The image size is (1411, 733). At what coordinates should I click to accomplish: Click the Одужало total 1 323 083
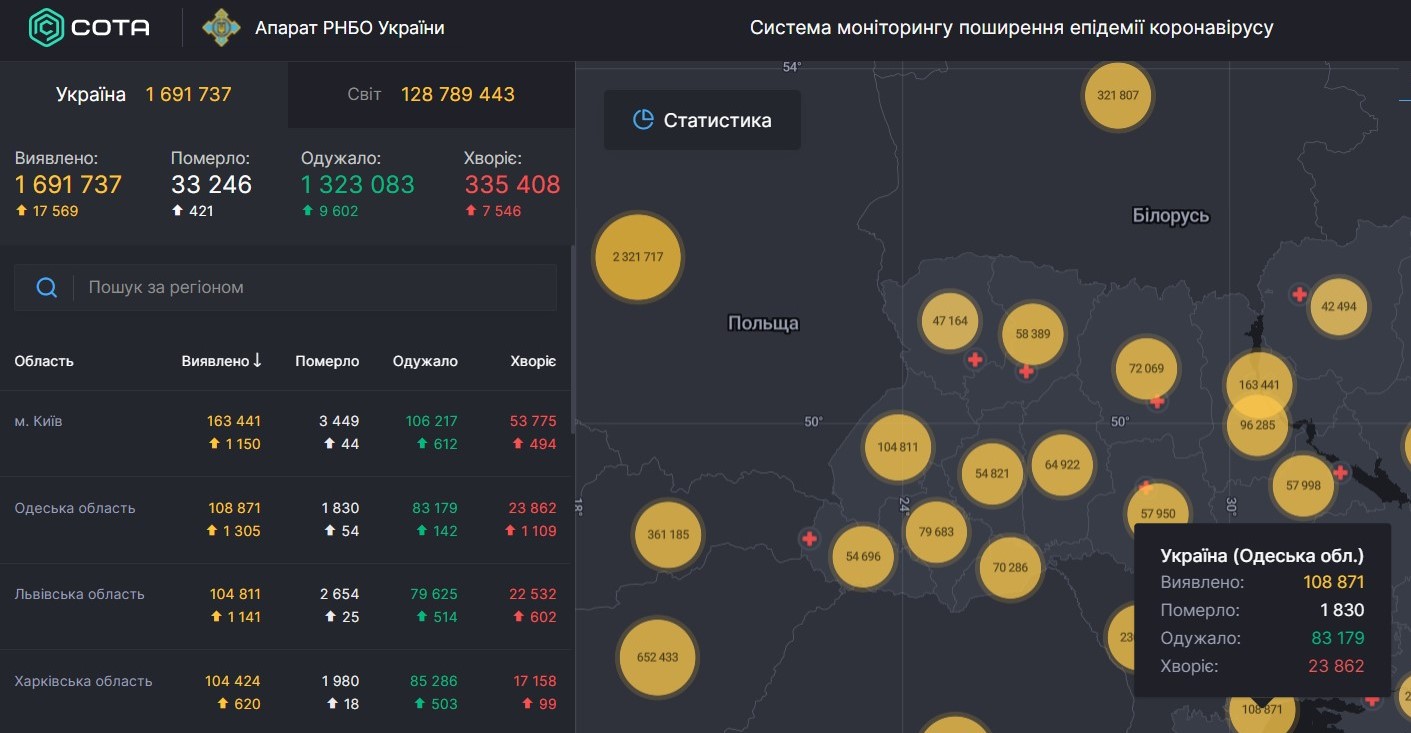[x=358, y=185]
